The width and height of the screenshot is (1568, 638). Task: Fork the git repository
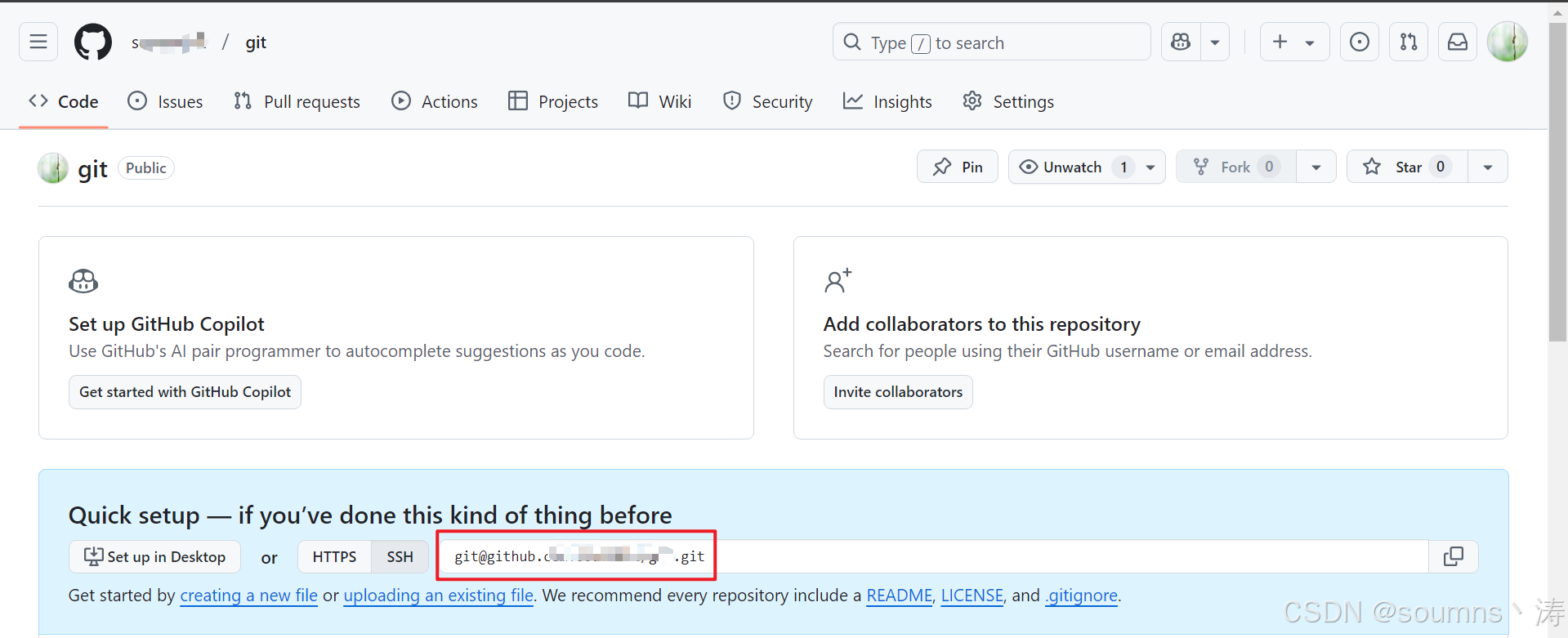(1236, 167)
